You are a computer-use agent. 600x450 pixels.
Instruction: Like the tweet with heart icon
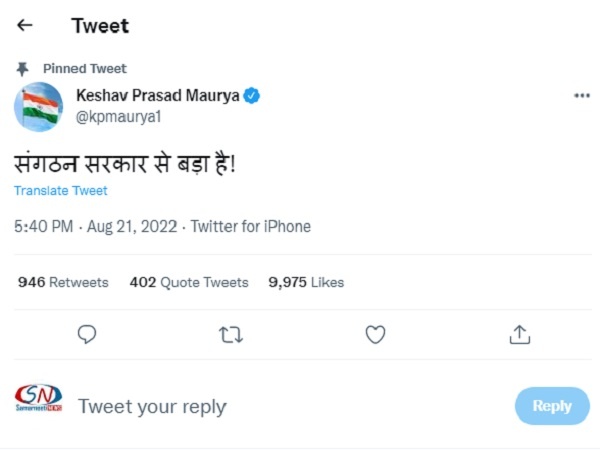point(375,334)
